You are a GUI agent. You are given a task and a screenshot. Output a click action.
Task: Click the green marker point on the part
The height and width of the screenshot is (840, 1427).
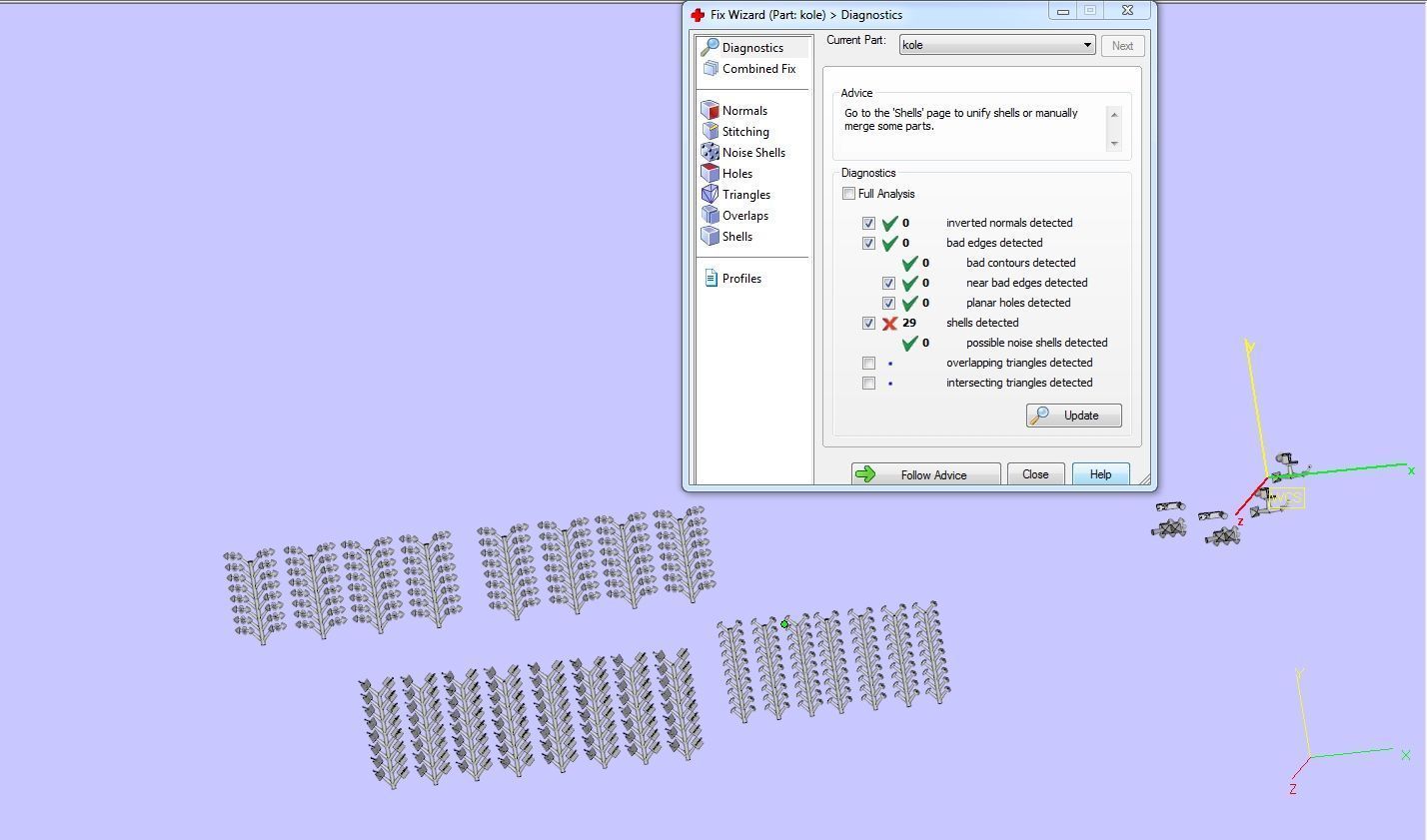[784, 624]
